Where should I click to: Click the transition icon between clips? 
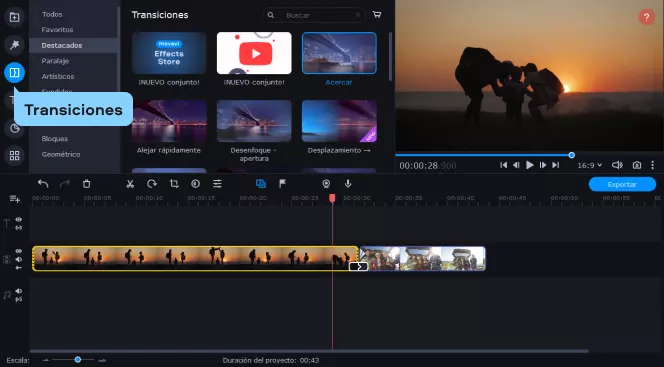358,266
